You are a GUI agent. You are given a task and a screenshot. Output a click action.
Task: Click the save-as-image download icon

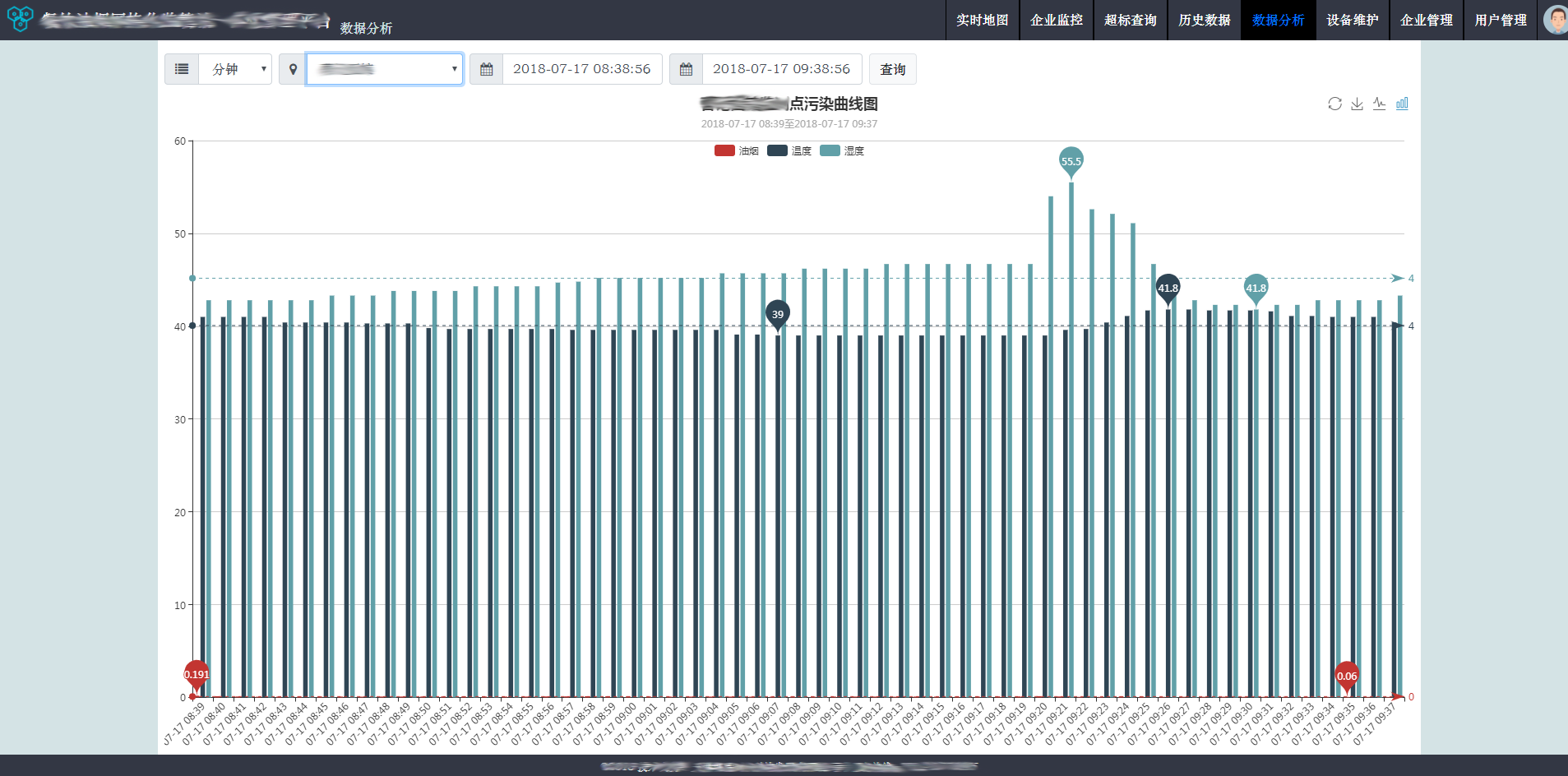pos(1357,104)
